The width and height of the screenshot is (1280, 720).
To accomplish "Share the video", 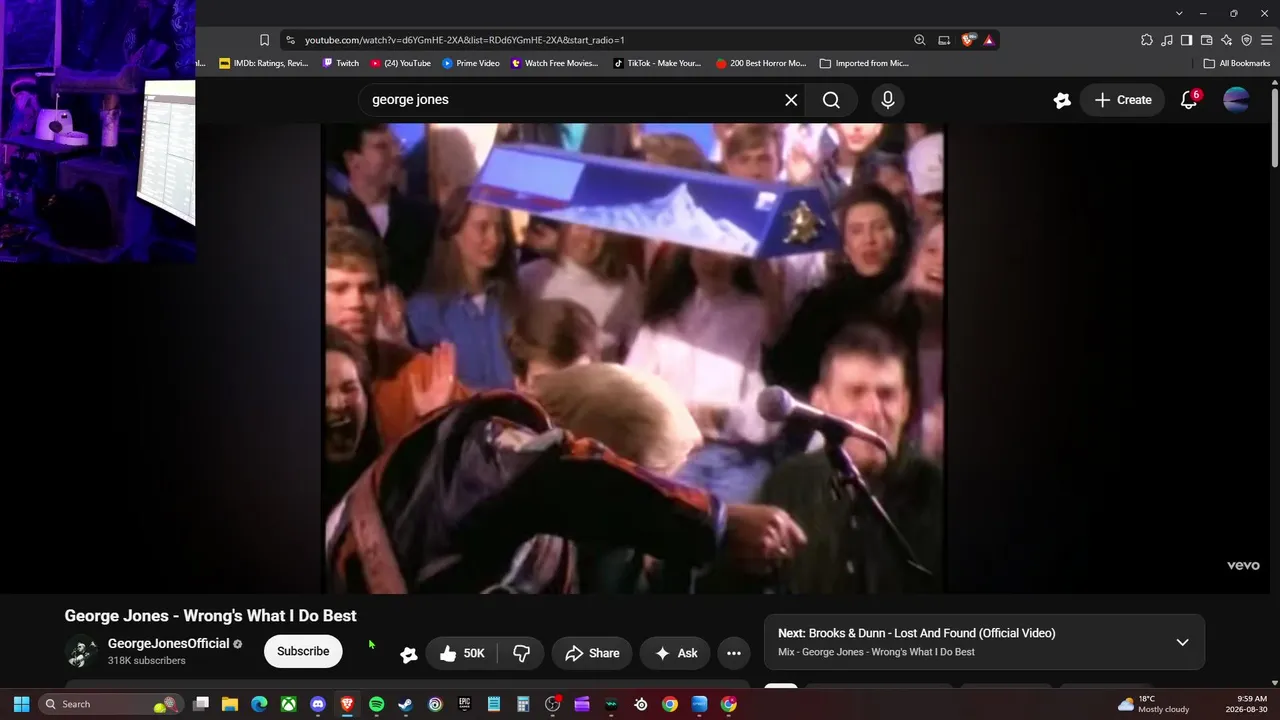I will pos(592,653).
